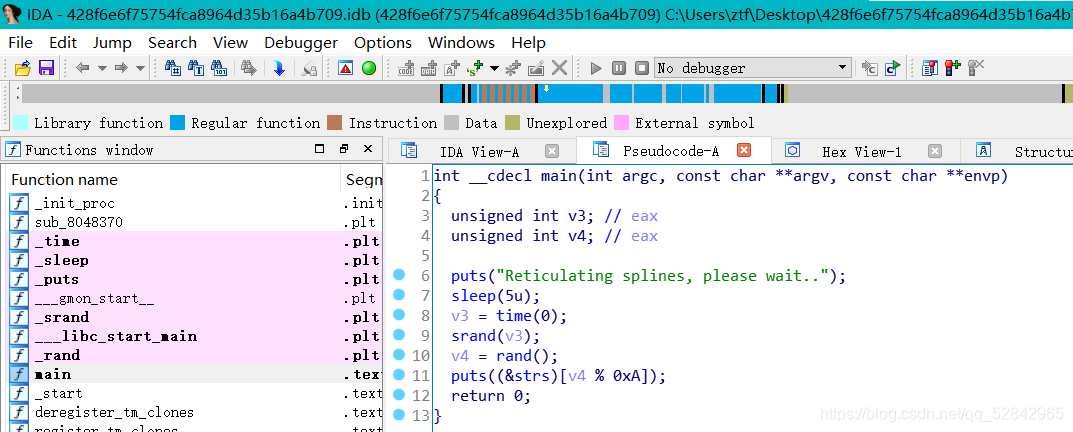The height and width of the screenshot is (432, 1073).
Task: Open dropdown next to green s icon
Action: click(x=493, y=68)
